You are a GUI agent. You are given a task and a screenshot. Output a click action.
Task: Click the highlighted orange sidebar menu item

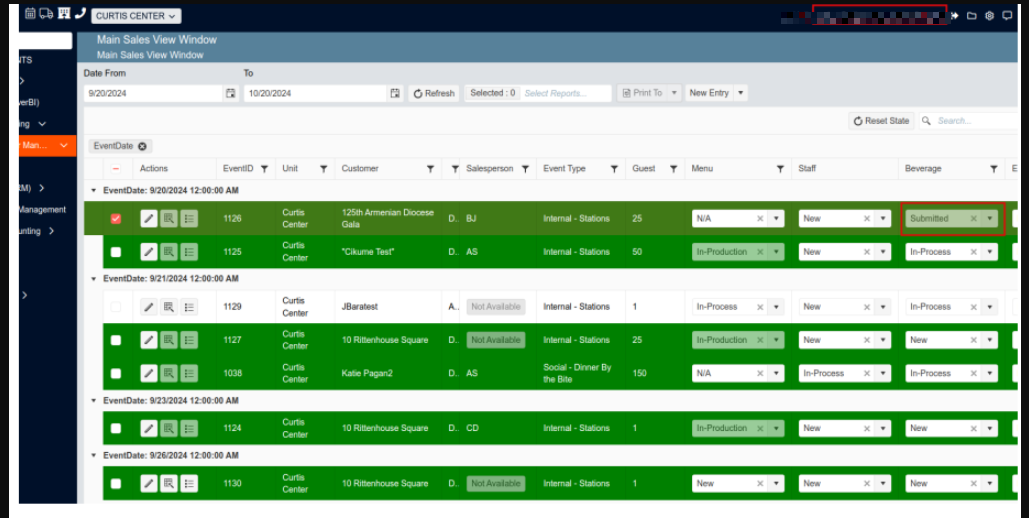click(38, 145)
